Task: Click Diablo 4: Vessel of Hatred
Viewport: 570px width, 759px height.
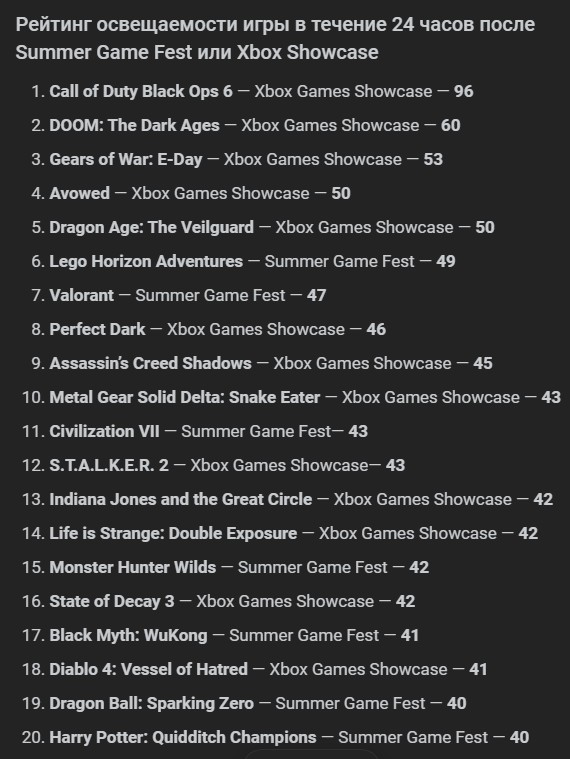Action: [x=149, y=669]
